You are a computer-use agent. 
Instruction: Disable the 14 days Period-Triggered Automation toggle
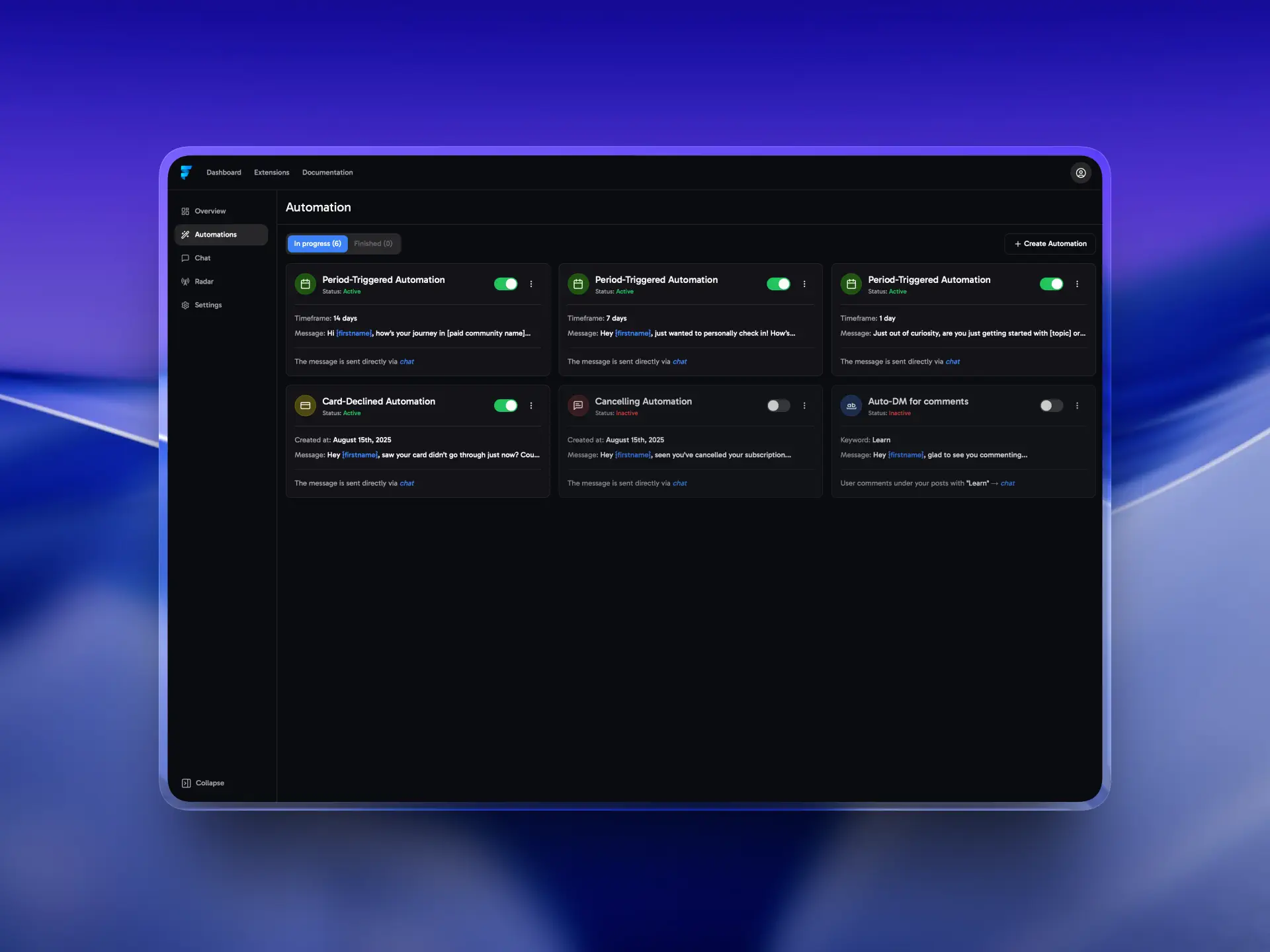[x=505, y=284]
